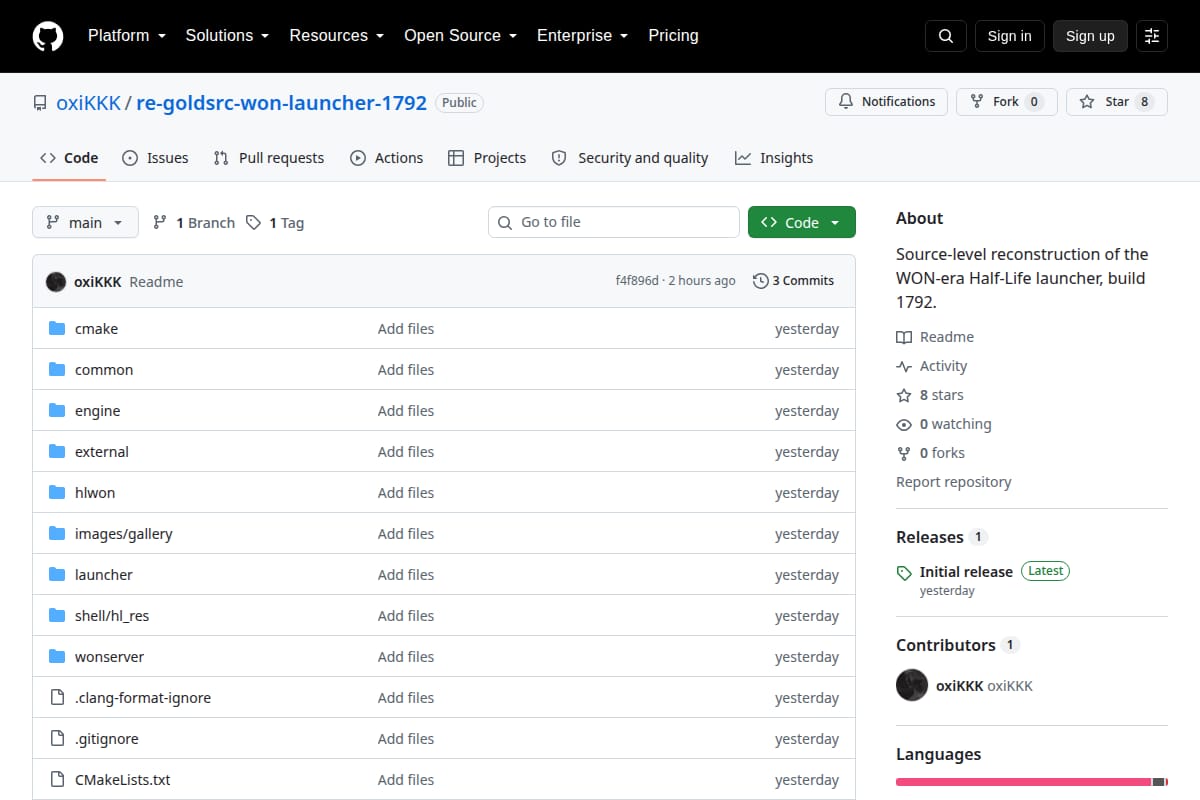Open the Initial release link

[966, 572]
